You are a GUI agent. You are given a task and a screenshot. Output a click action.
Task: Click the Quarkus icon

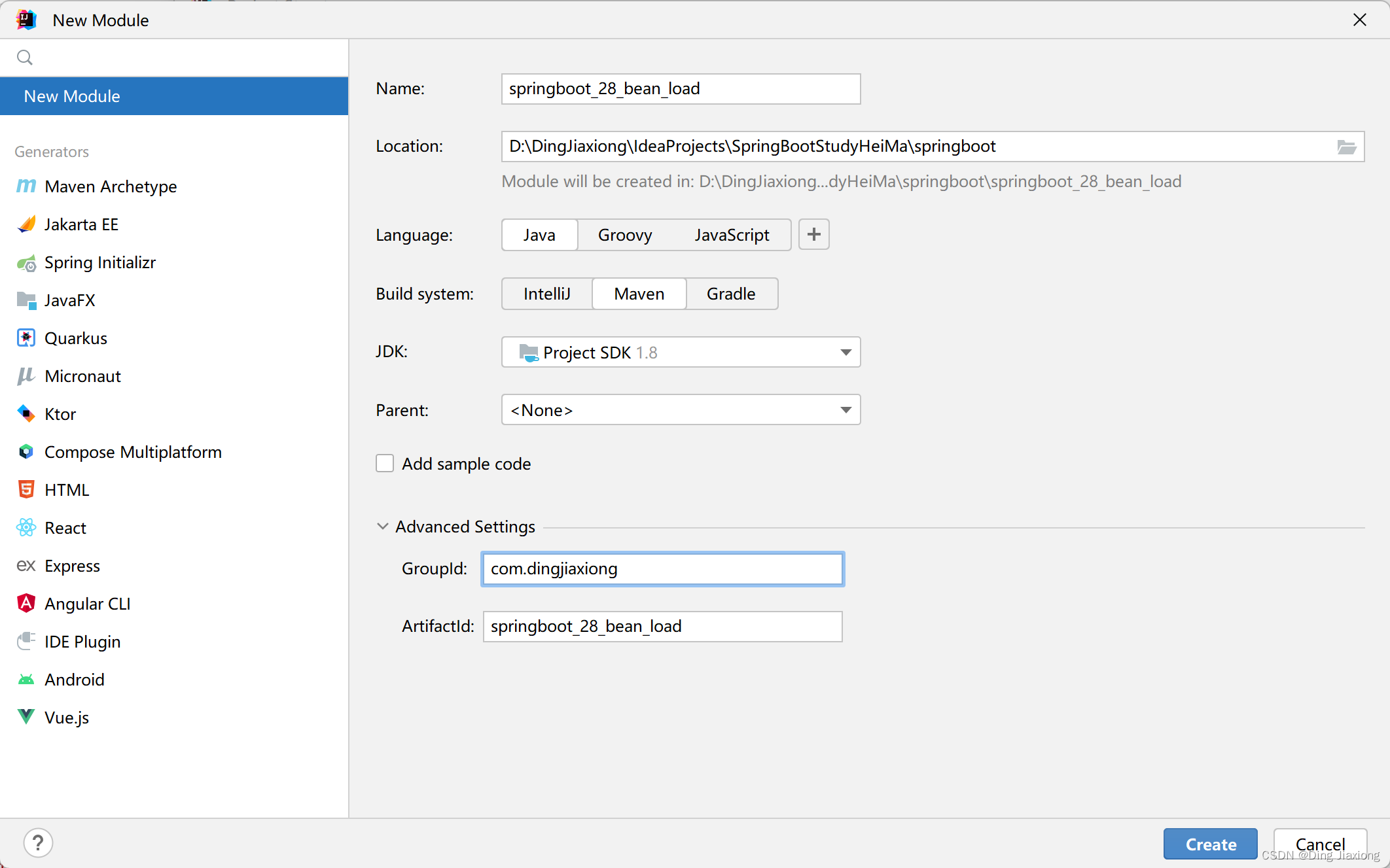(26, 338)
